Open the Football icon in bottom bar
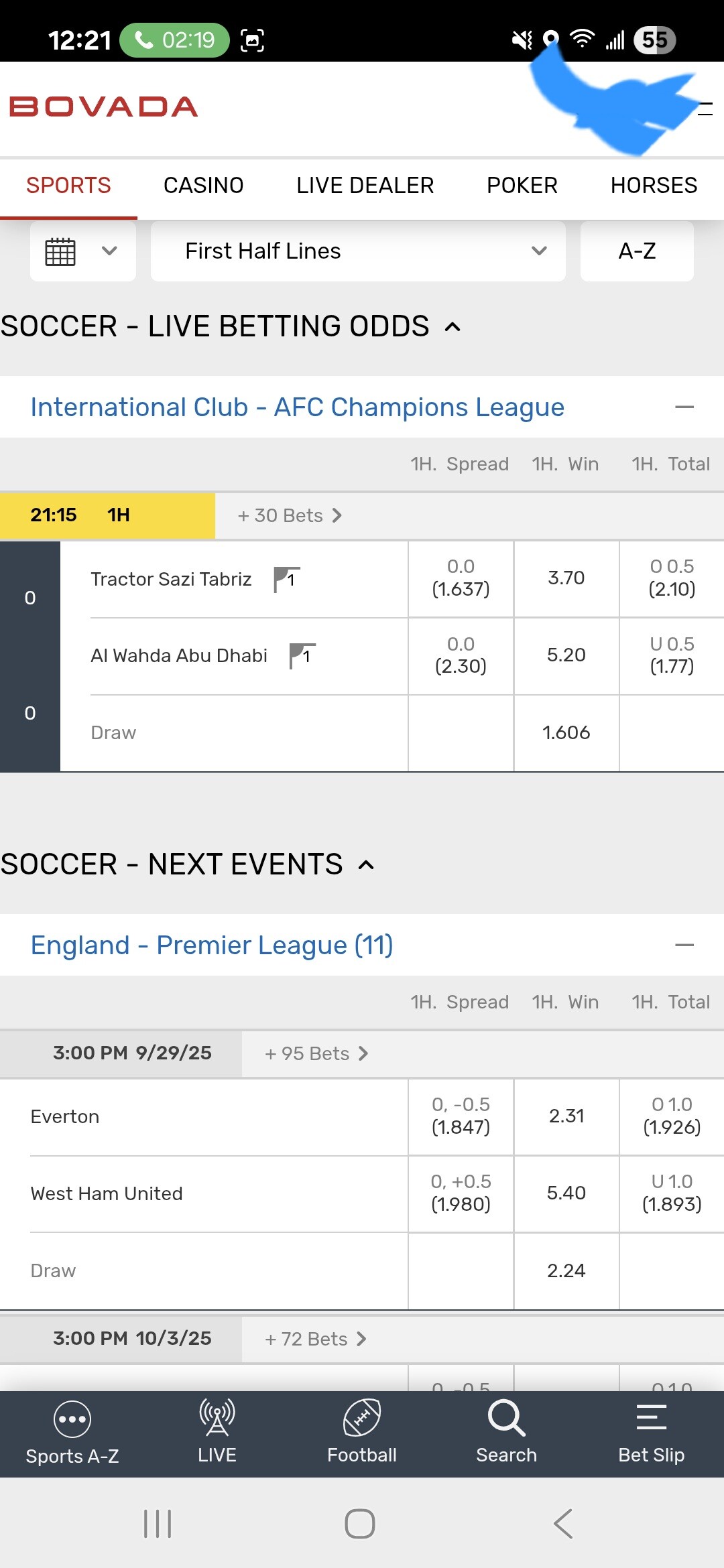This screenshot has width=724, height=1568. coord(361,1419)
